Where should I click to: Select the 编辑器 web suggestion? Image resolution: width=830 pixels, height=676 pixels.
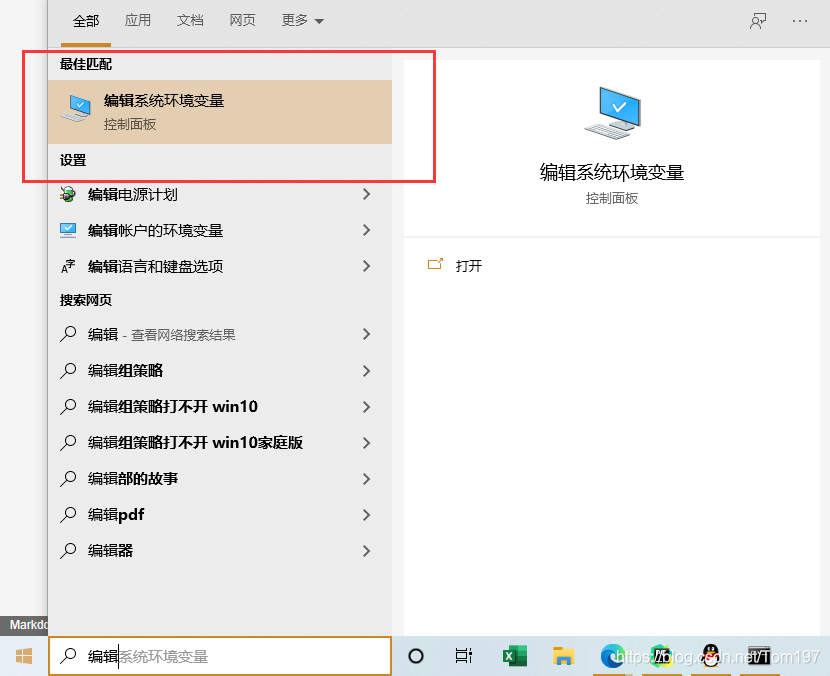coord(220,551)
